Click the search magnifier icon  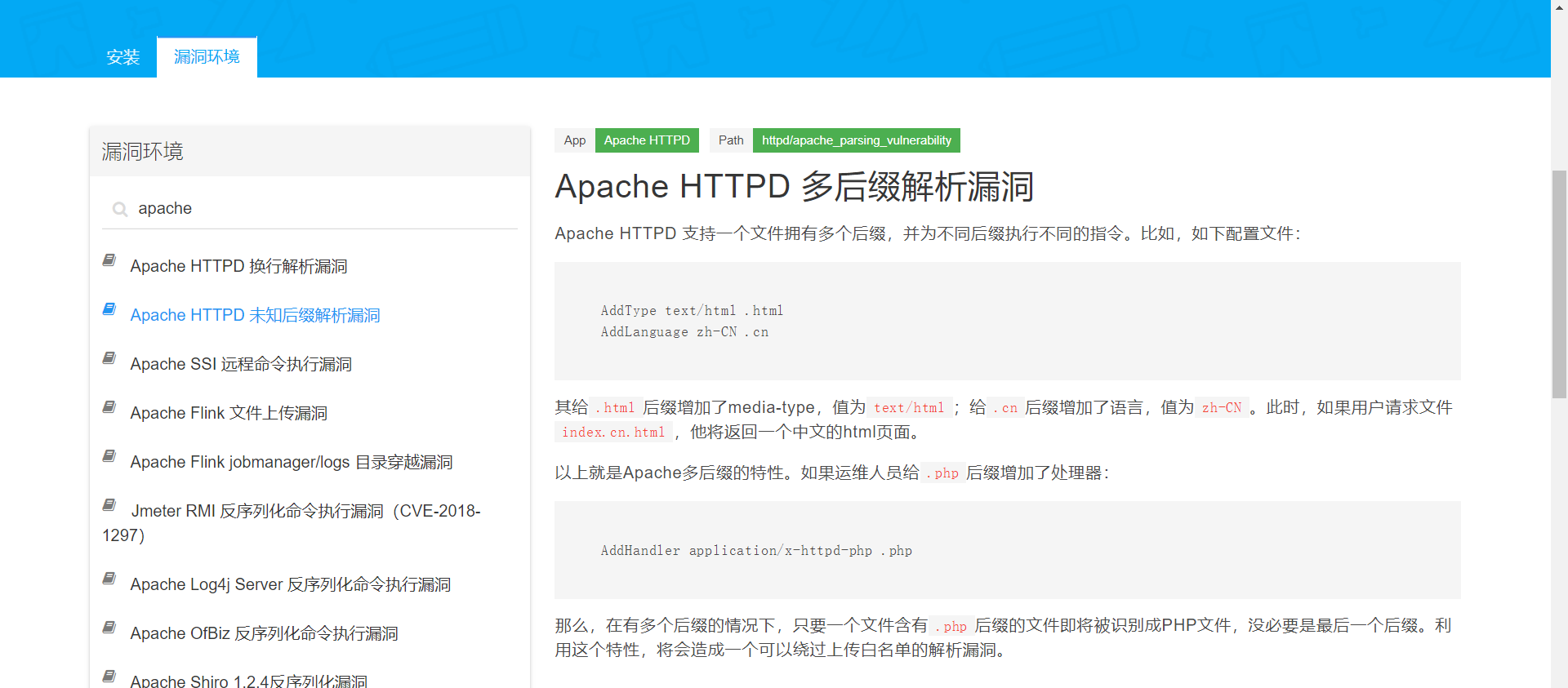point(120,210)
